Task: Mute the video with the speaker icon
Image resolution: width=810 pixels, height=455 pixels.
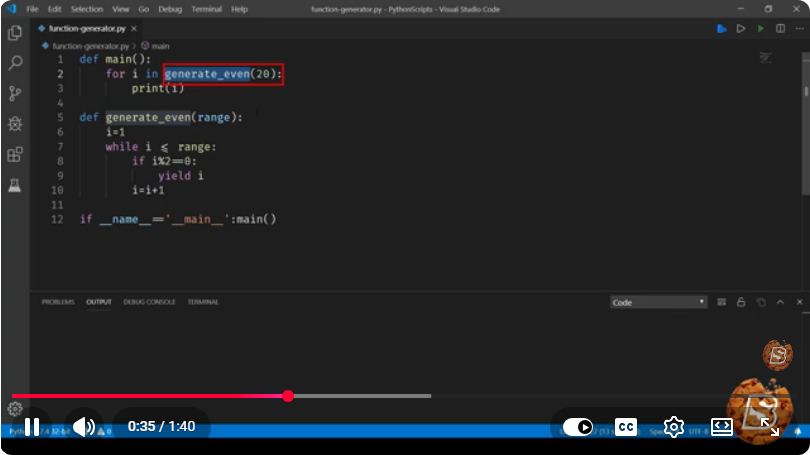Action: (x=83, y=427)
